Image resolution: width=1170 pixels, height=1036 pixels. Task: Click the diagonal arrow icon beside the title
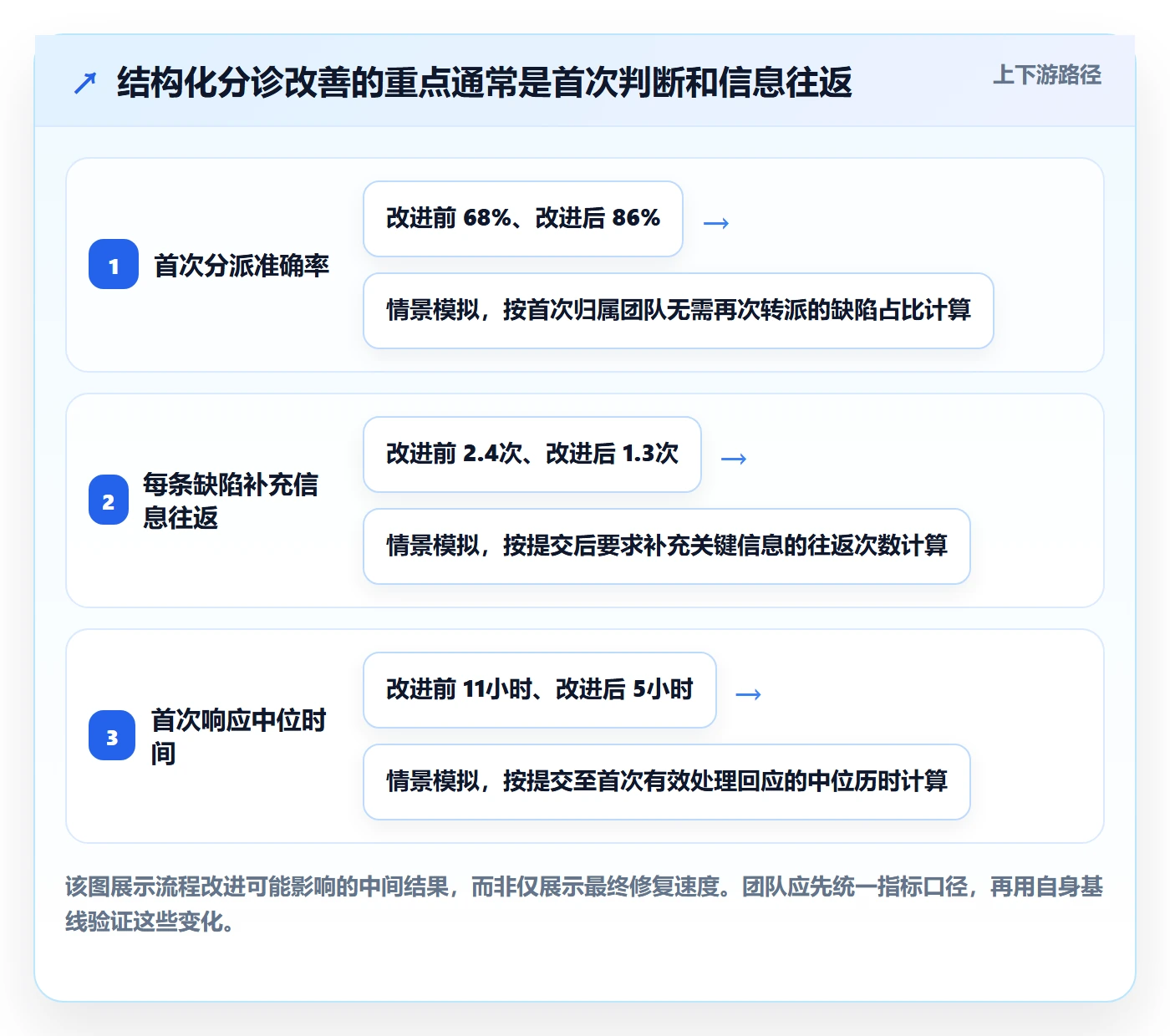(x=85, y=83)
